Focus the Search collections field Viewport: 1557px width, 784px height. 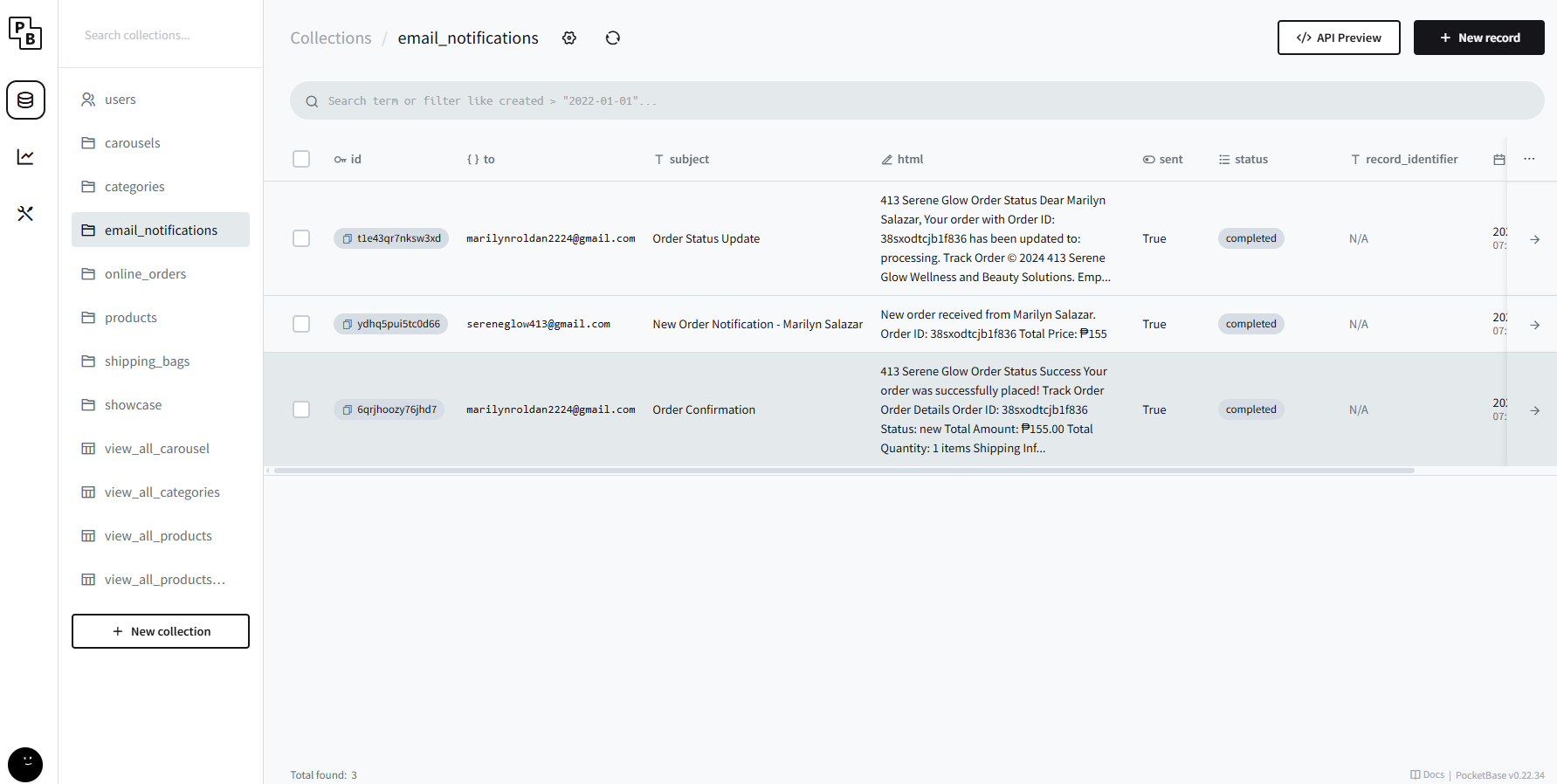coord(161,35)
